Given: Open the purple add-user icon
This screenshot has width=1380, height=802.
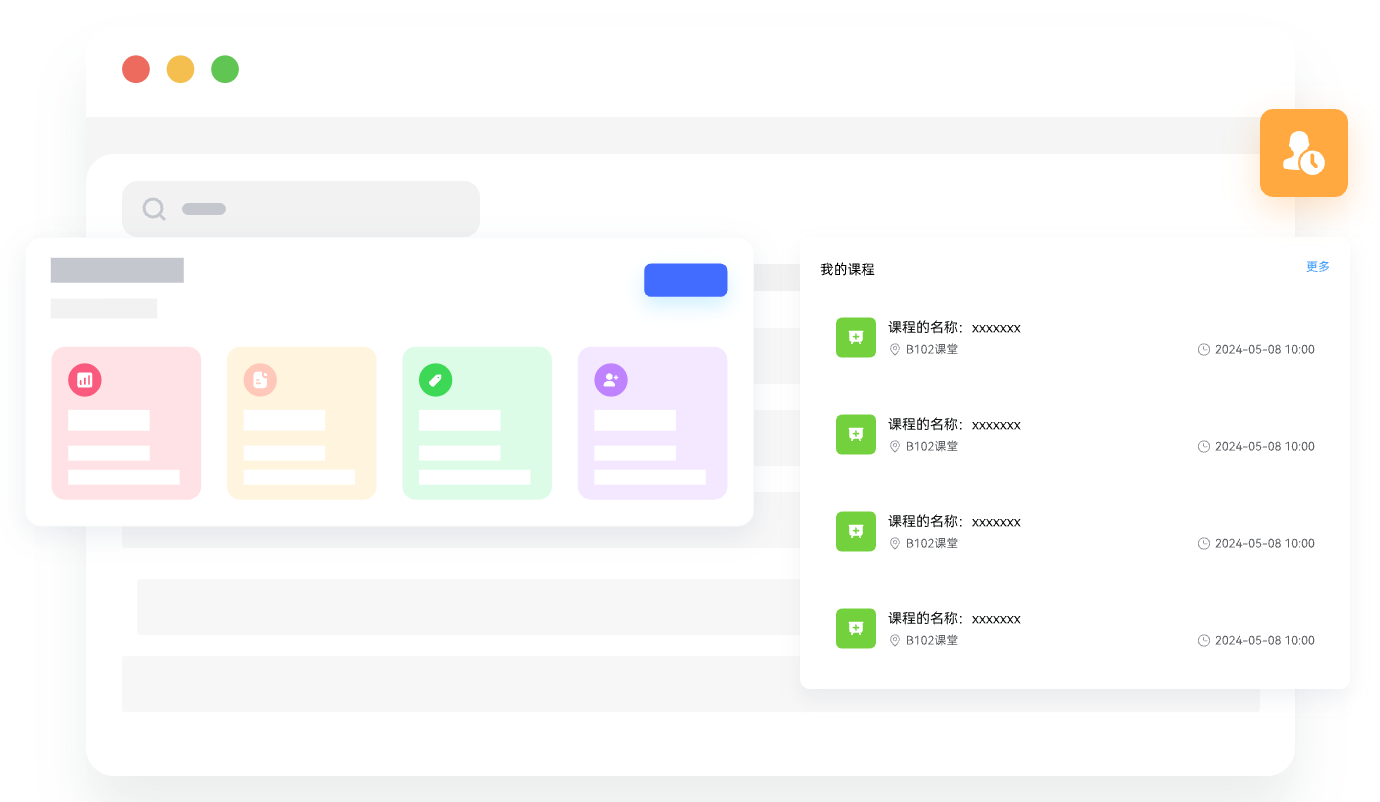Looking at the screenshot, I should point(611,380).
